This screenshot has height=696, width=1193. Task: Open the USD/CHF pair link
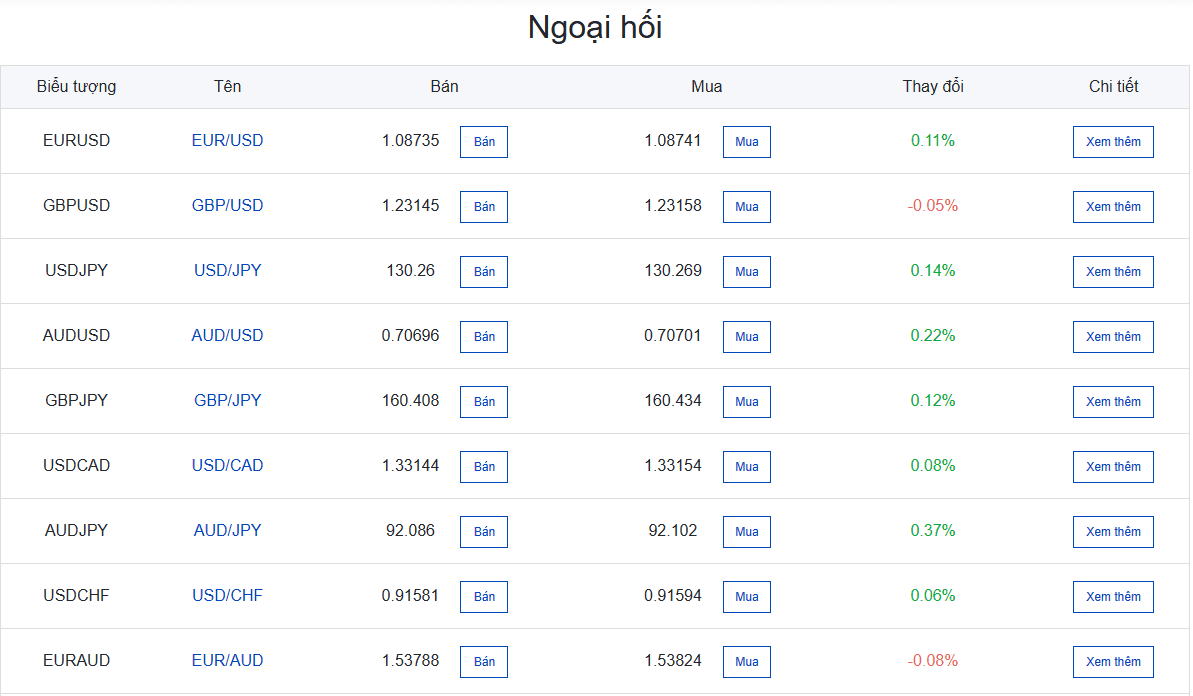click(x=227, y=596)
